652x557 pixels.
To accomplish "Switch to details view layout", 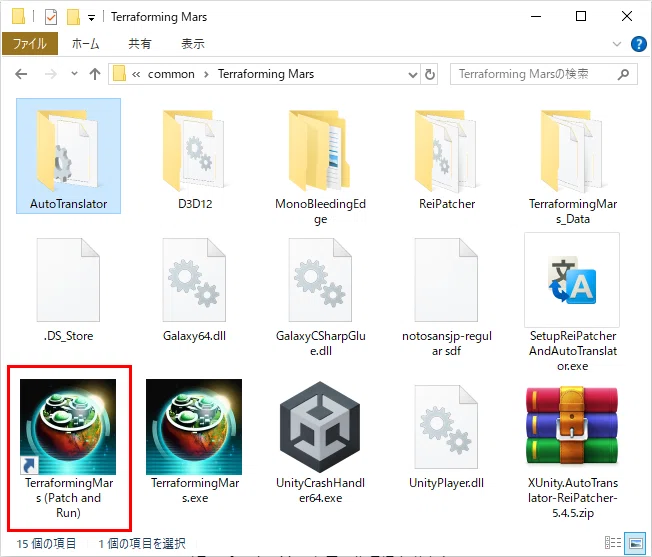I will [x=612, y=542].
